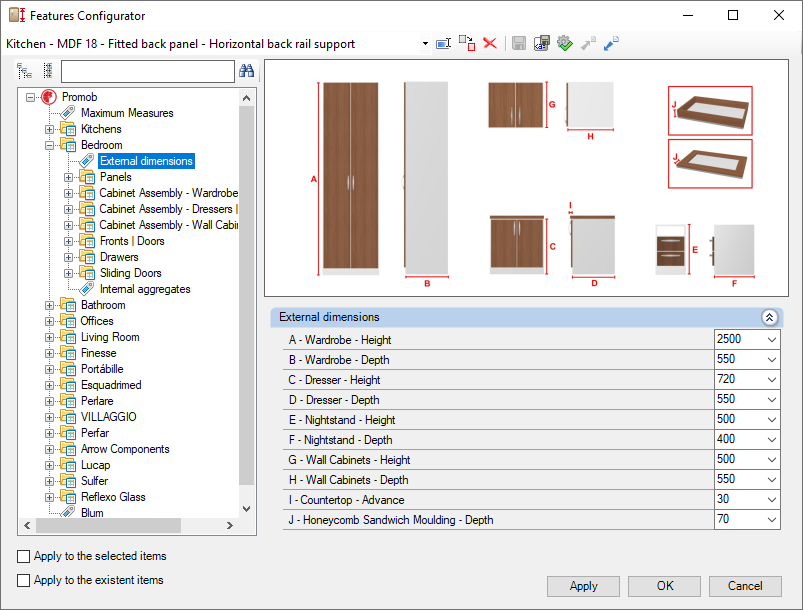803x610 pixels.
Task: Click the blue arrow export icon
Action: [611, 44]
